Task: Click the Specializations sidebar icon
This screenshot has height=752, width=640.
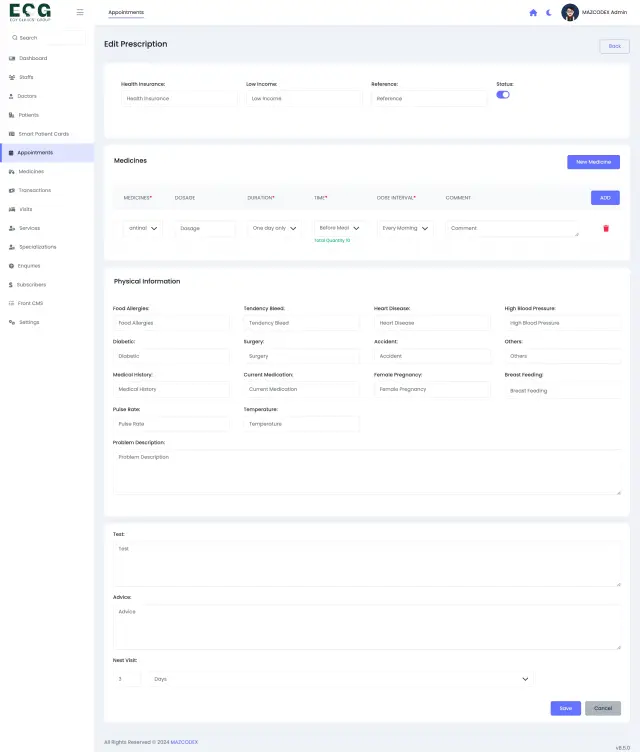Action: (x=12, y=247)
